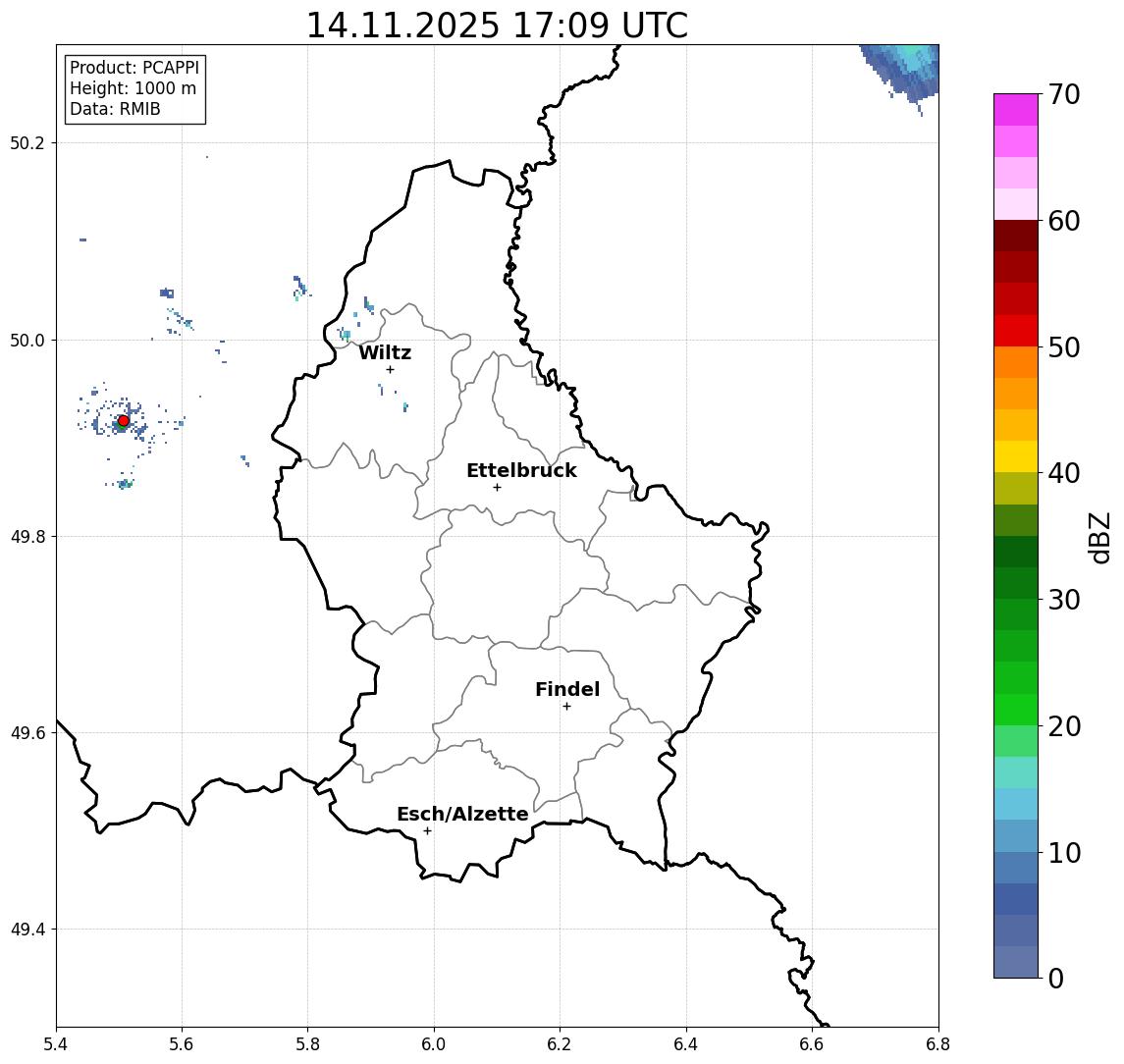
Task: Click the 70 colorbar tick label
Action: pyautogui.click(x=1064, y=94)
